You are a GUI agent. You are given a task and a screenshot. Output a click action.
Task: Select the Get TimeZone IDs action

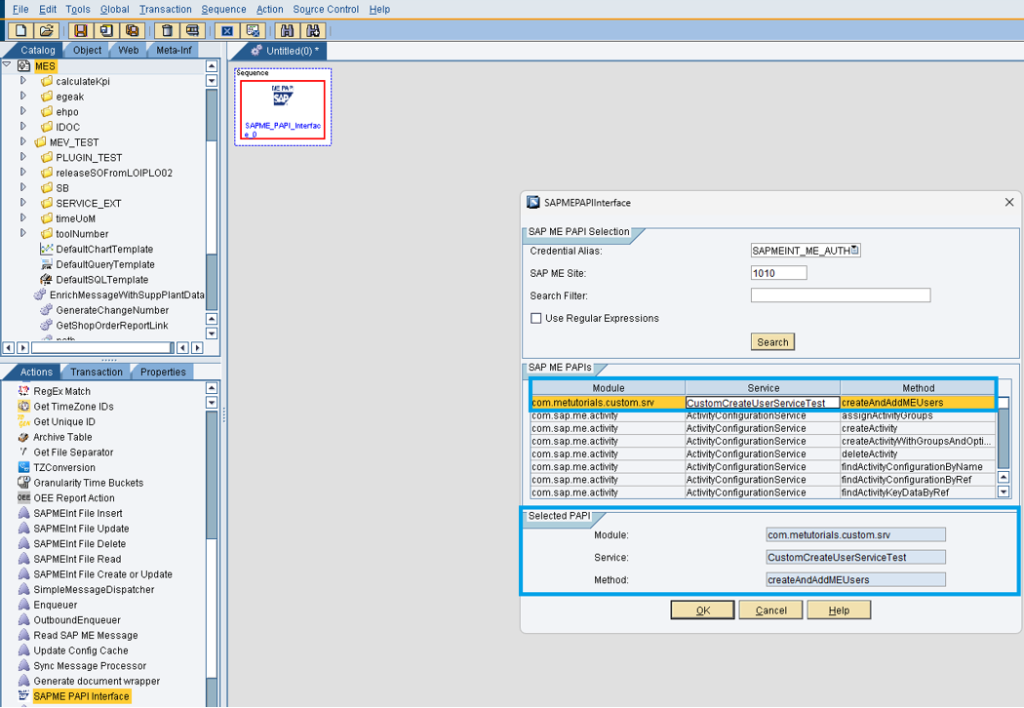click(x=73, y=407)
